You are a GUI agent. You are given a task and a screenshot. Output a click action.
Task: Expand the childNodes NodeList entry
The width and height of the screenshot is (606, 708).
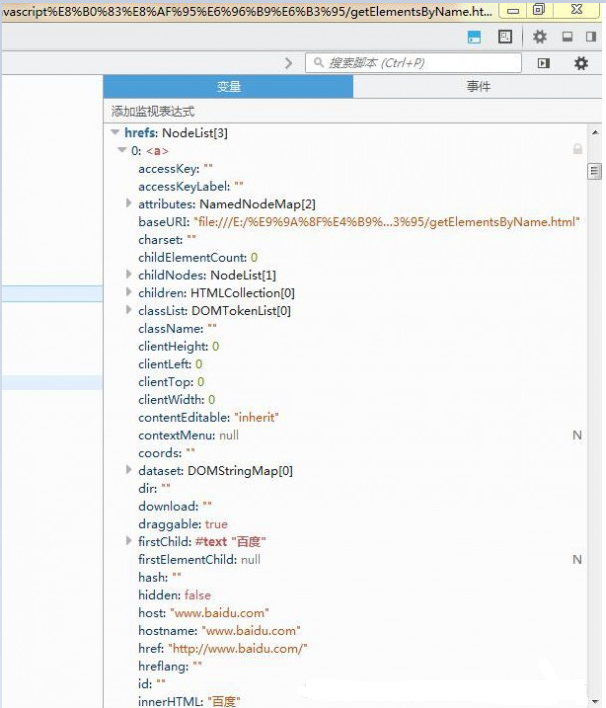coord(129,274)
